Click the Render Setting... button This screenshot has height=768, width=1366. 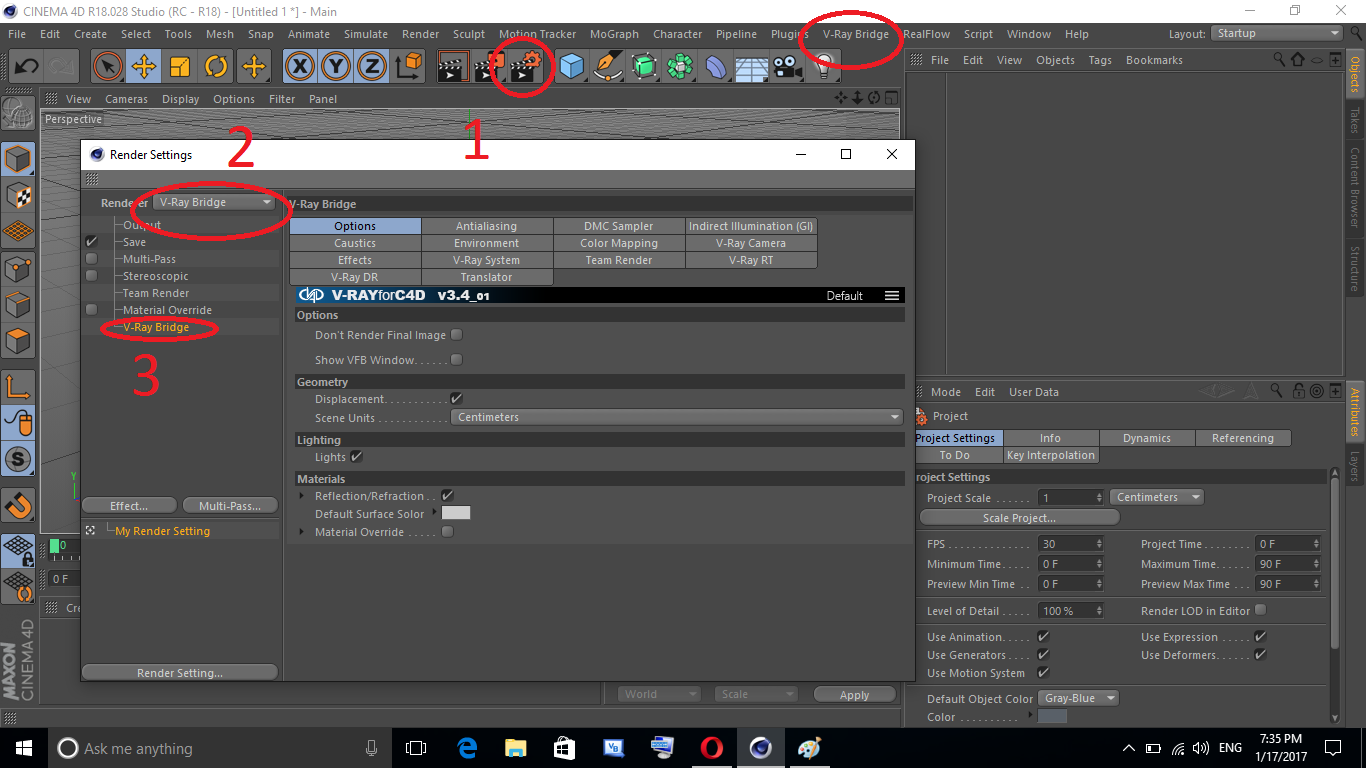click(180, 673)
